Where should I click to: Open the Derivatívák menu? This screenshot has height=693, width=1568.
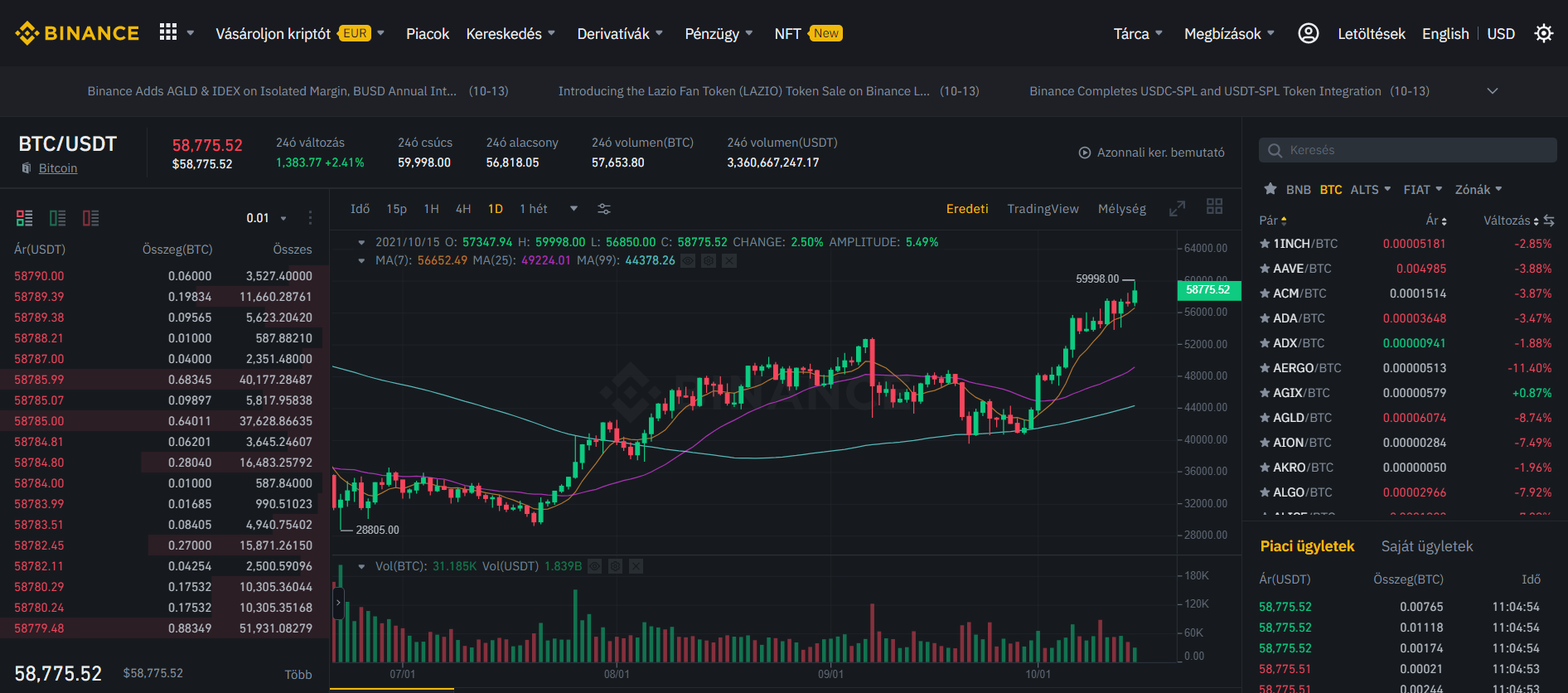pos(620,33)
